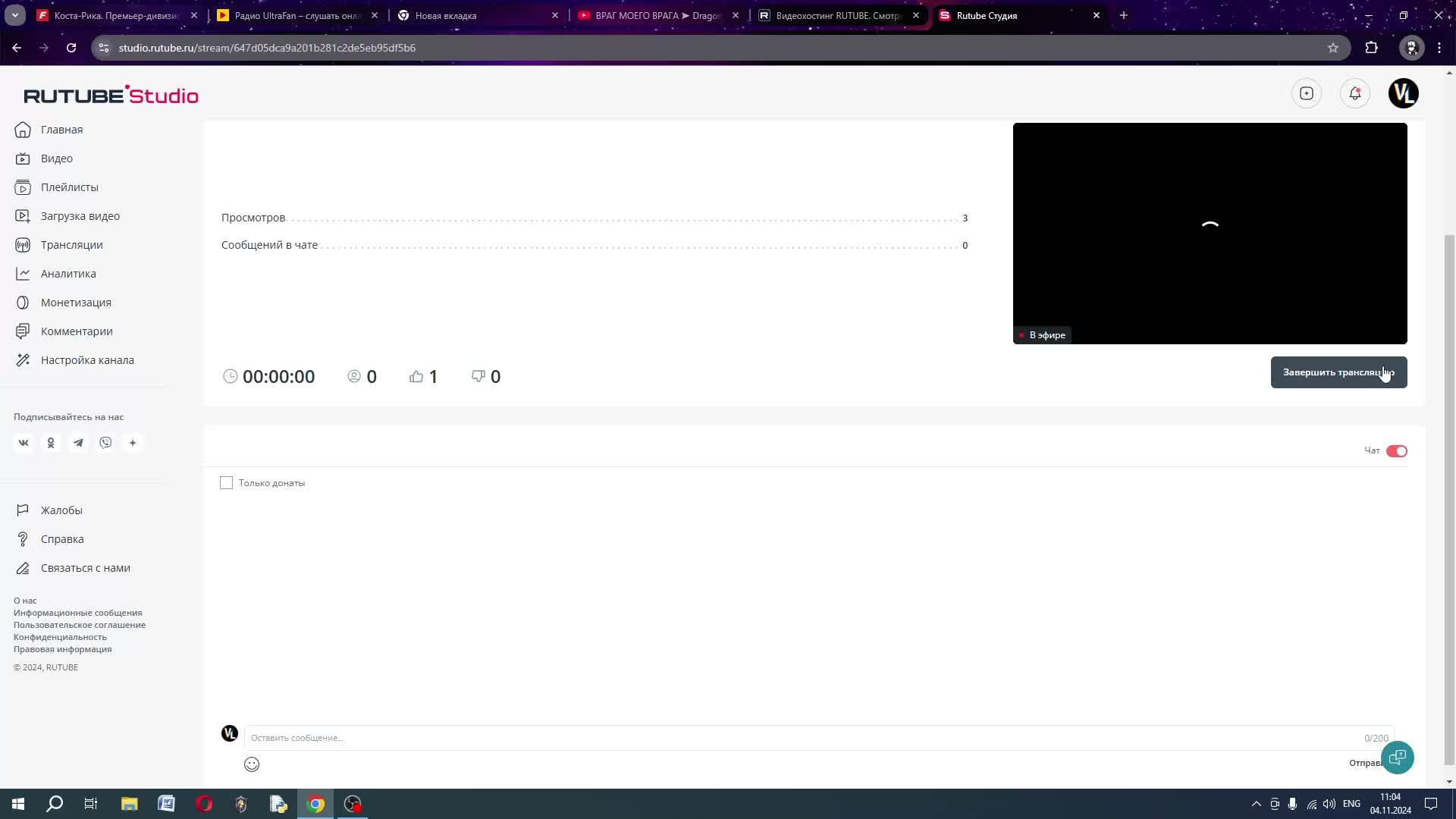Screen dimensions: 1456x819
Task: Open the Пользовательское соглашение link
Action: [80, 625]
